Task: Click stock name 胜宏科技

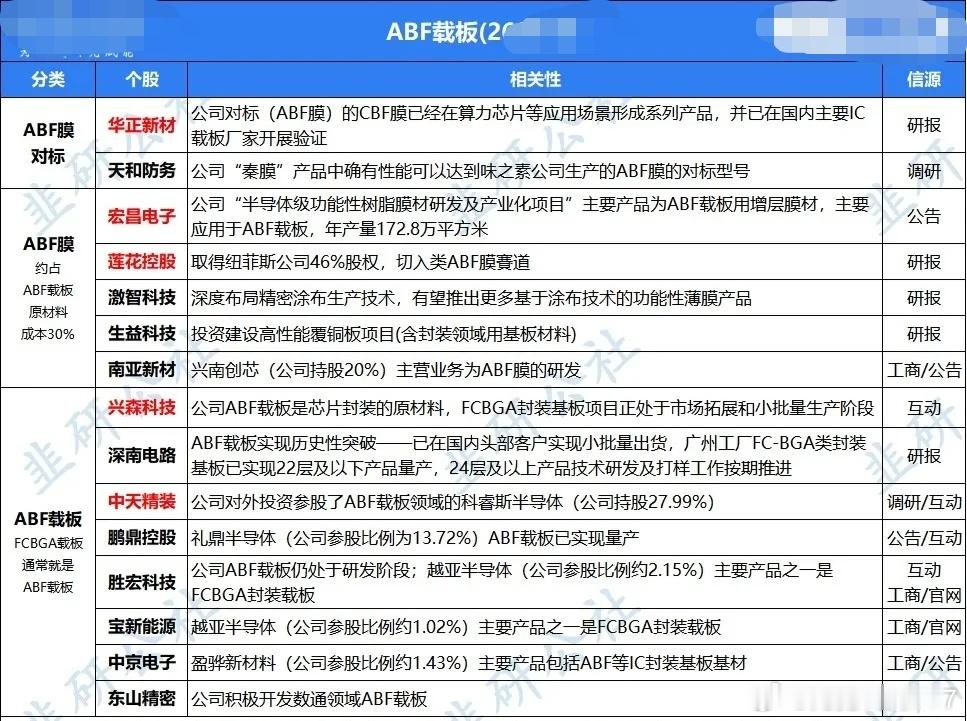Action: coord(142,582)
